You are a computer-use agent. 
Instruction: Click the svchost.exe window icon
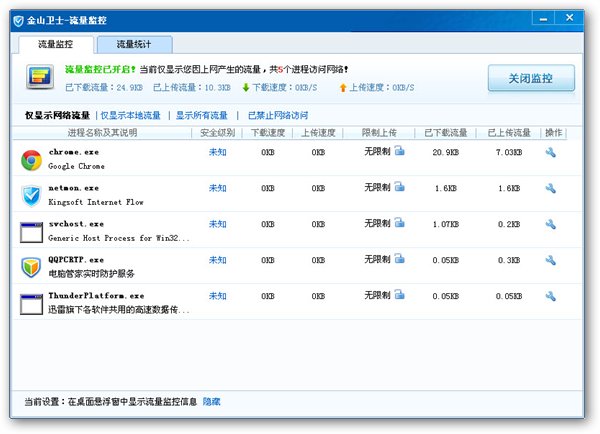coord(31,232)
